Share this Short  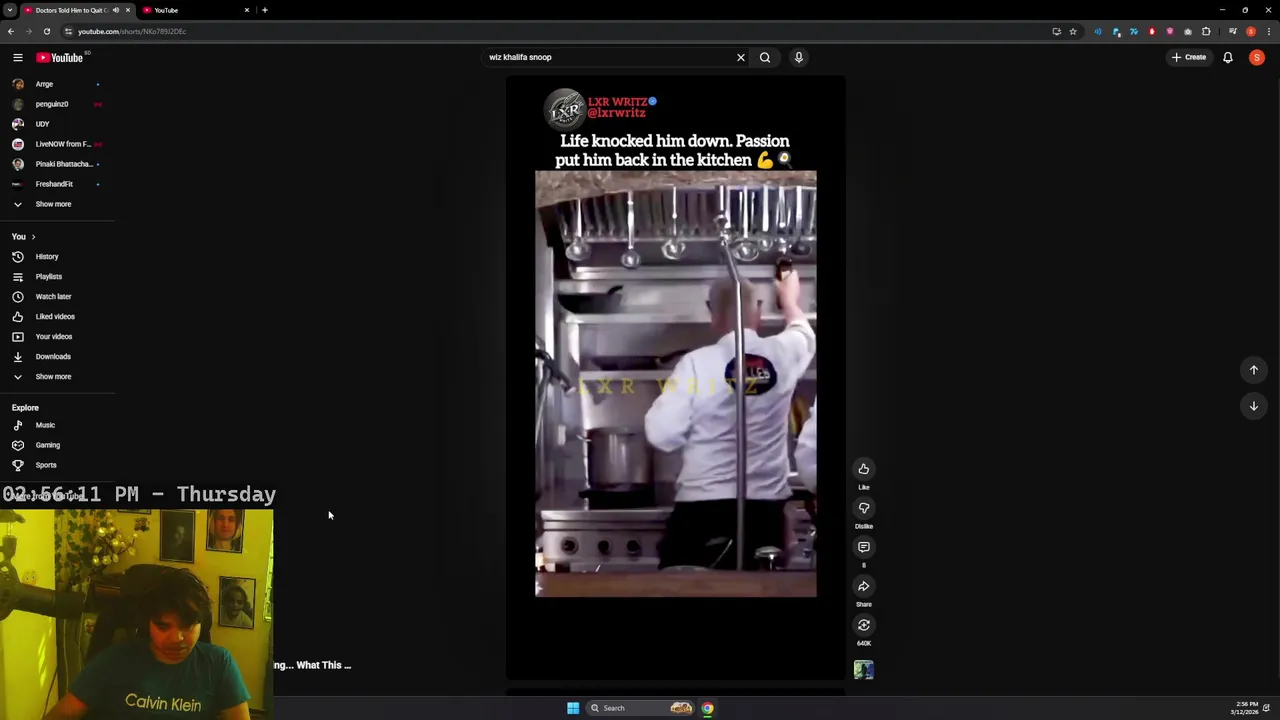click(864, 586)
